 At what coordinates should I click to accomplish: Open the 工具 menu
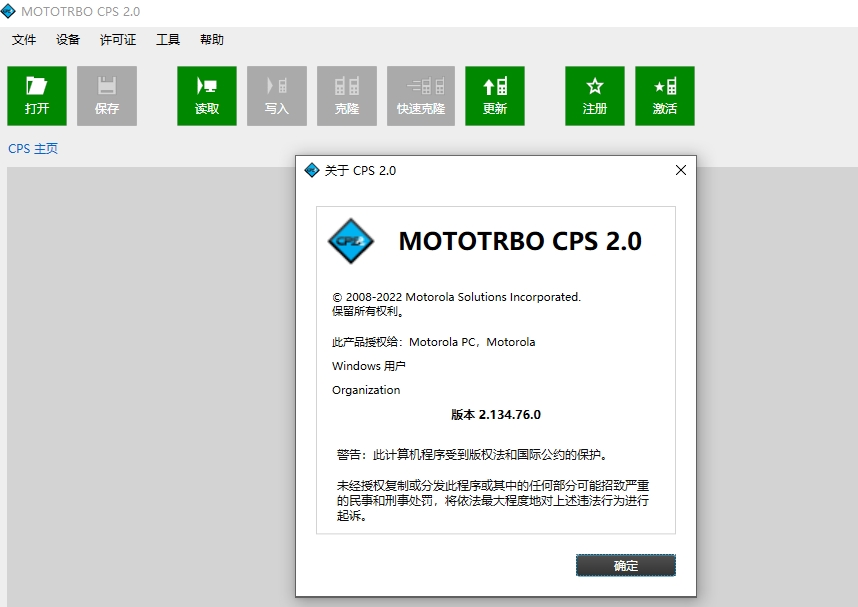pyautogui.click(x=168, y=39)
